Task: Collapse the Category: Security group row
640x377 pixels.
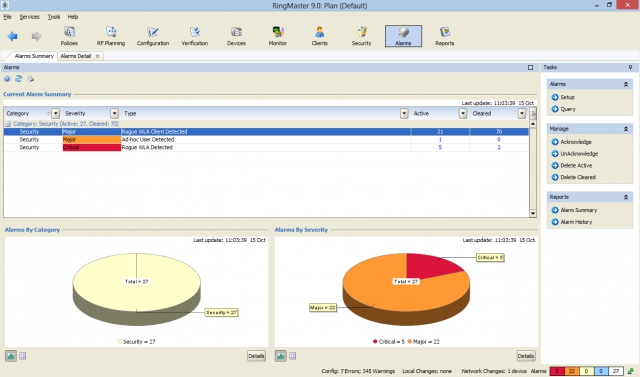Action: point(8,124)
